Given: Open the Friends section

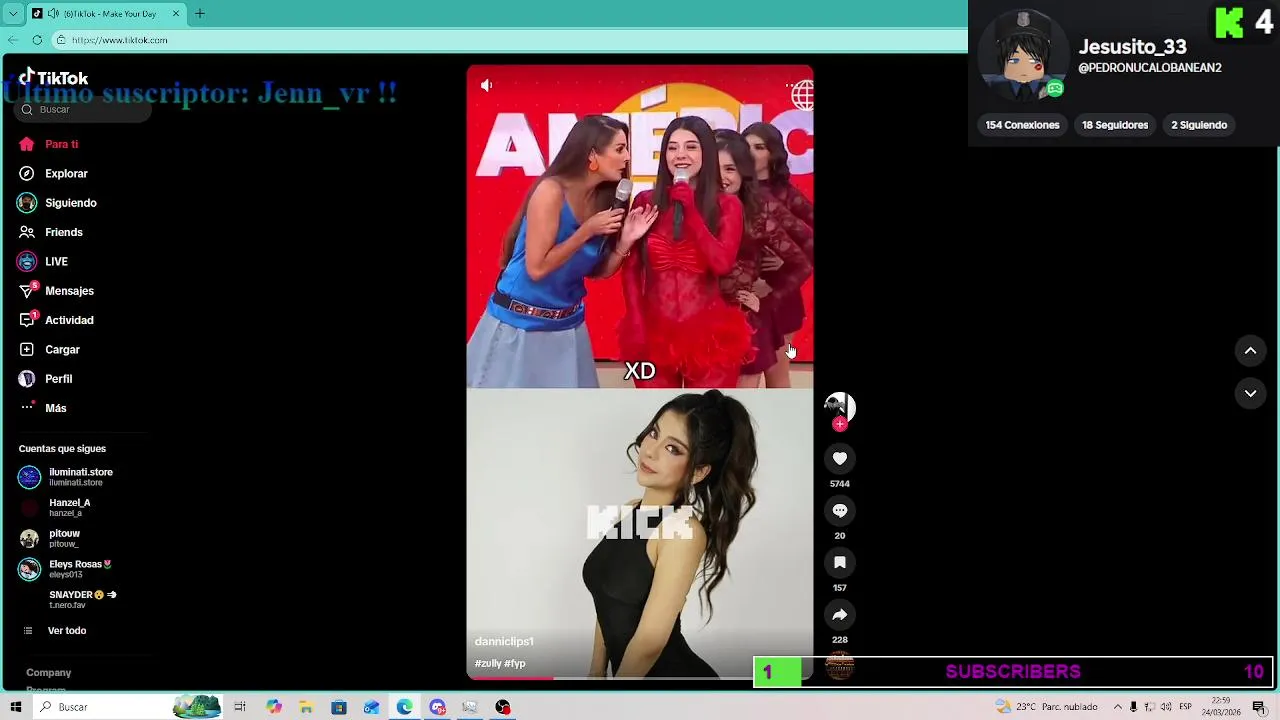Looking at the screenshot, I should coord(50,232).
